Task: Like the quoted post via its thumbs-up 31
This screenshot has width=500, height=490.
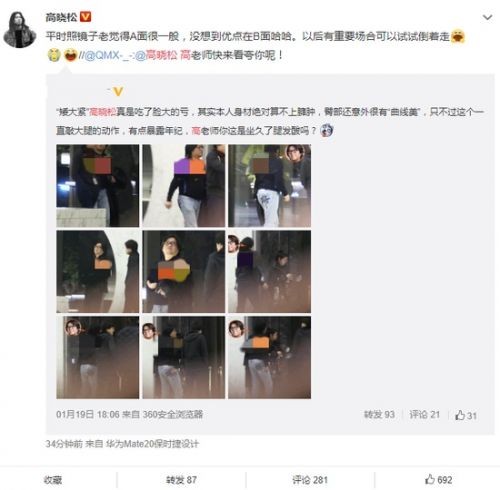Action: click(x=466, y=415)
